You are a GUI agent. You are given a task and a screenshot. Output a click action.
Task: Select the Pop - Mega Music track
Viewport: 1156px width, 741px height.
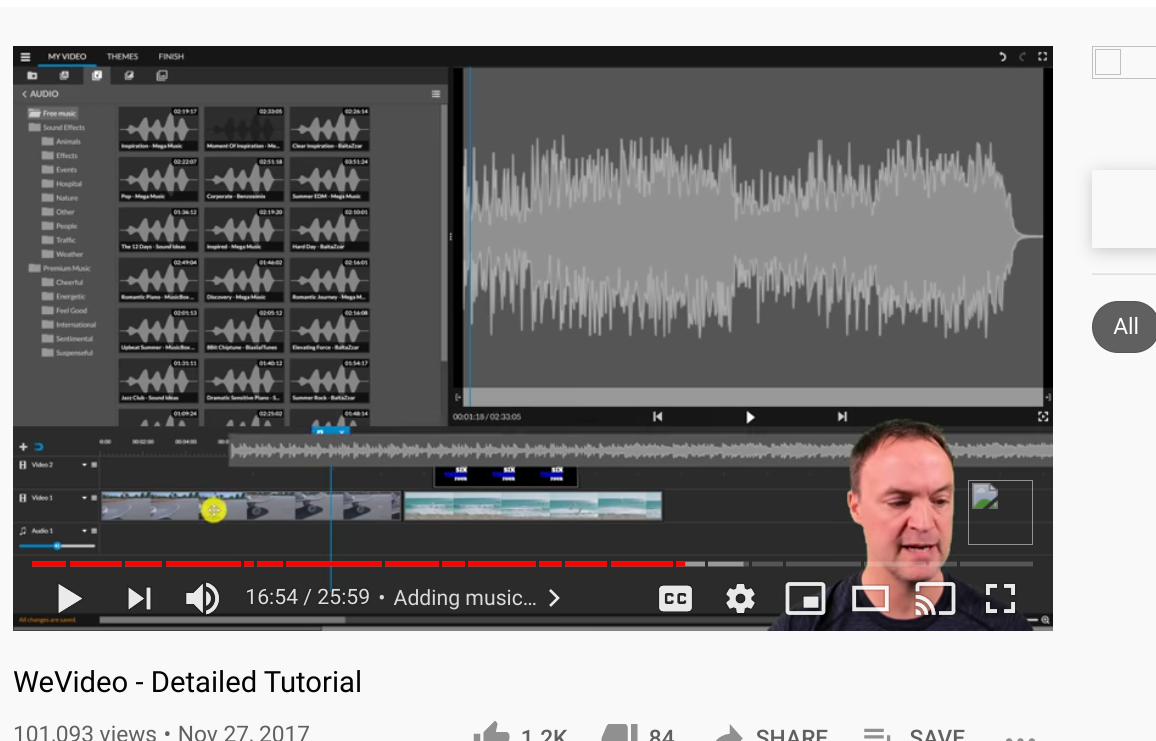(159, 179)
